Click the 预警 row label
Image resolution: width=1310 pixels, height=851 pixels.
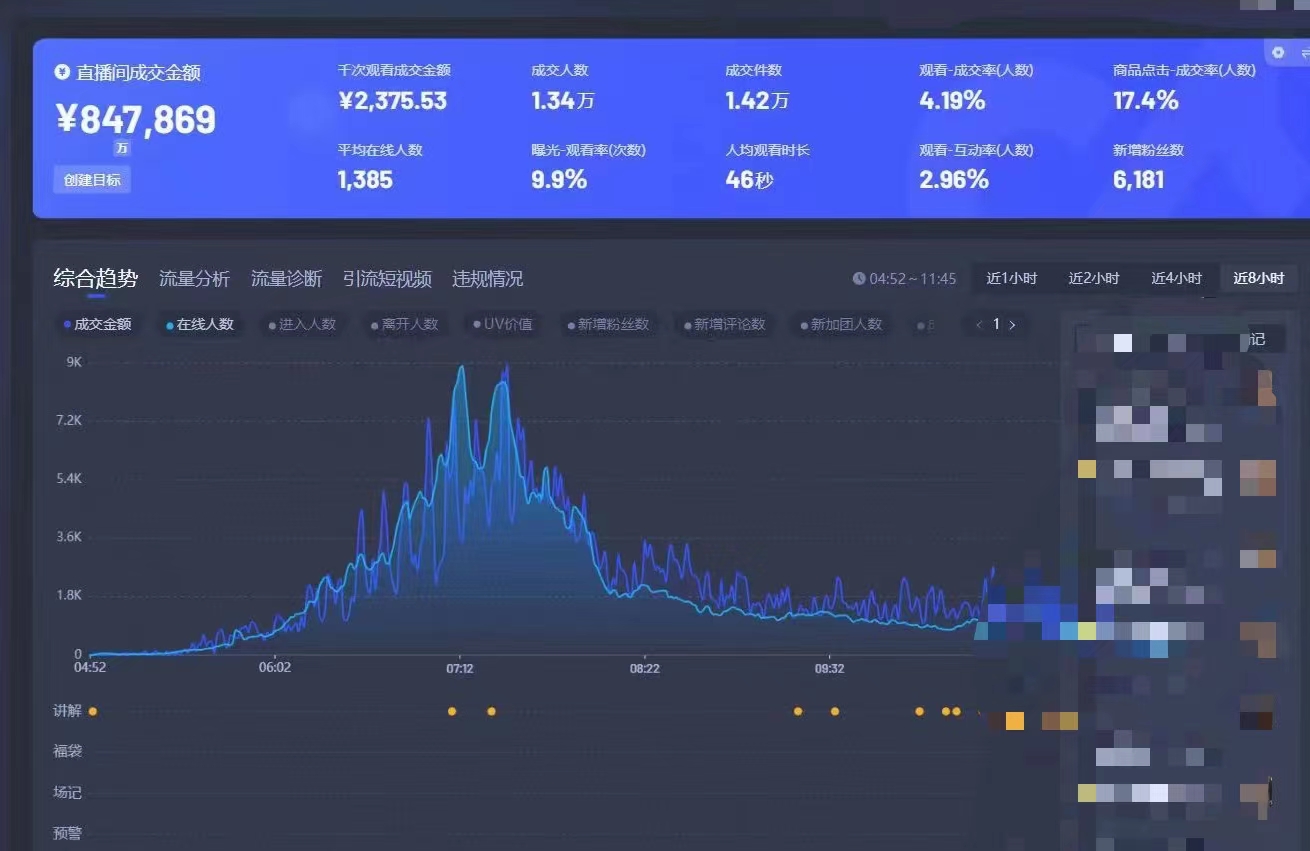67,832
